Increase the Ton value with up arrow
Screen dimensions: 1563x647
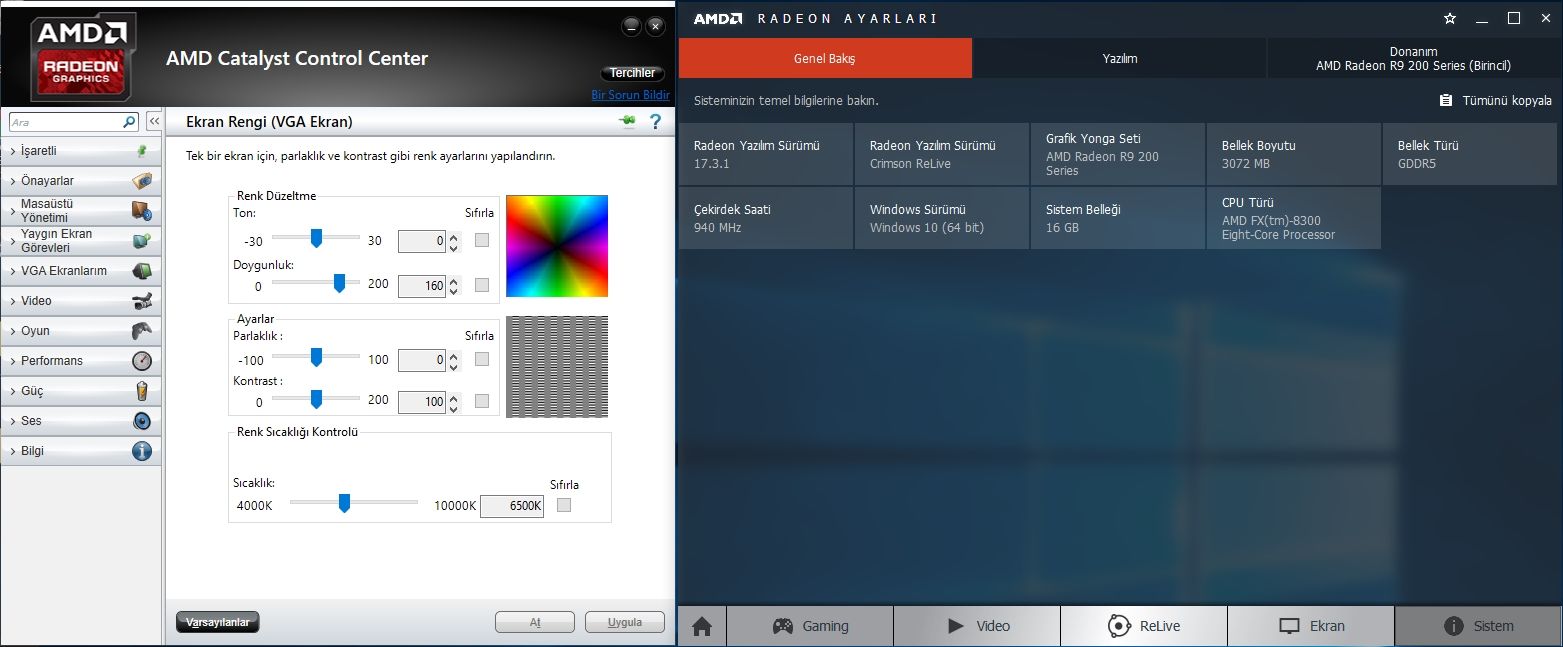pos(454,237)
